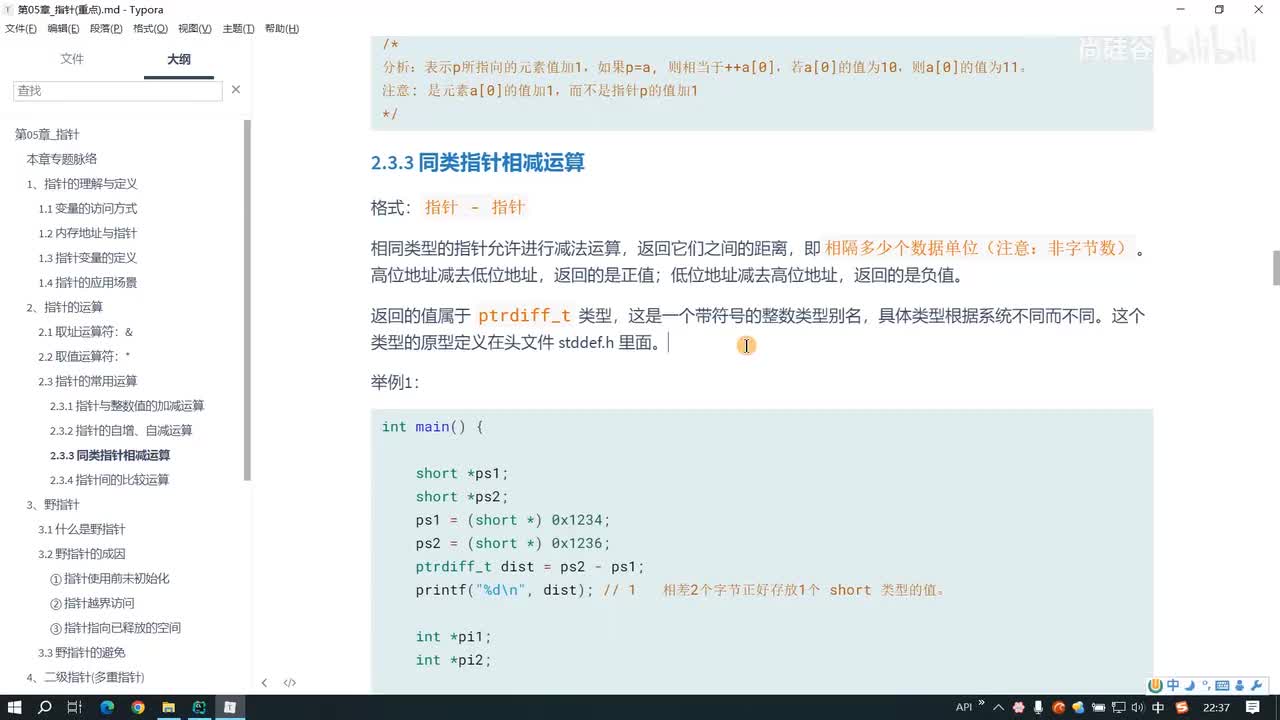Open Windows taskbar search
This screenshot has width=1280, height=720.
(x=45, y=707)
